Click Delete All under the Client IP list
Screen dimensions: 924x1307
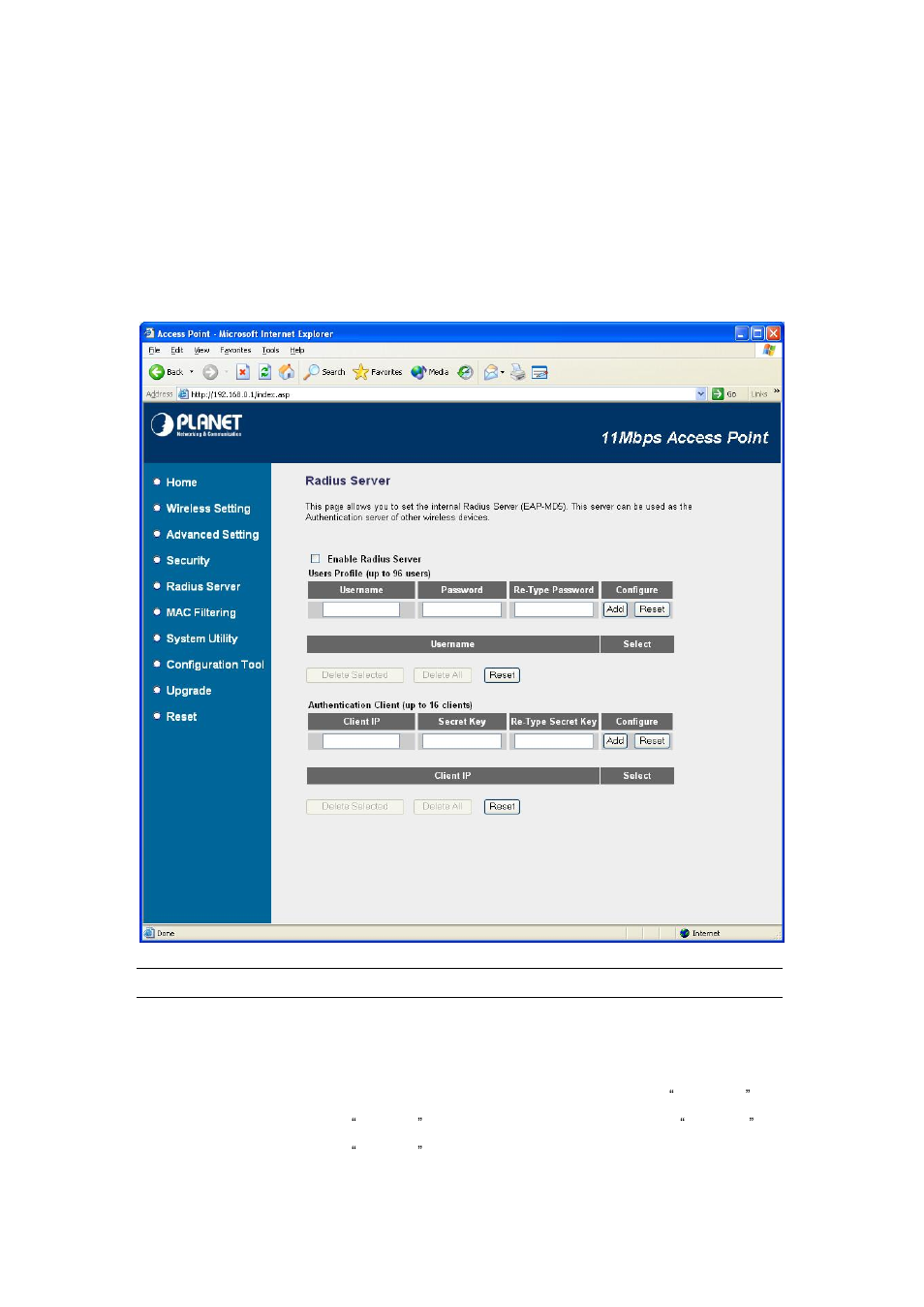(x=443, y=807)
